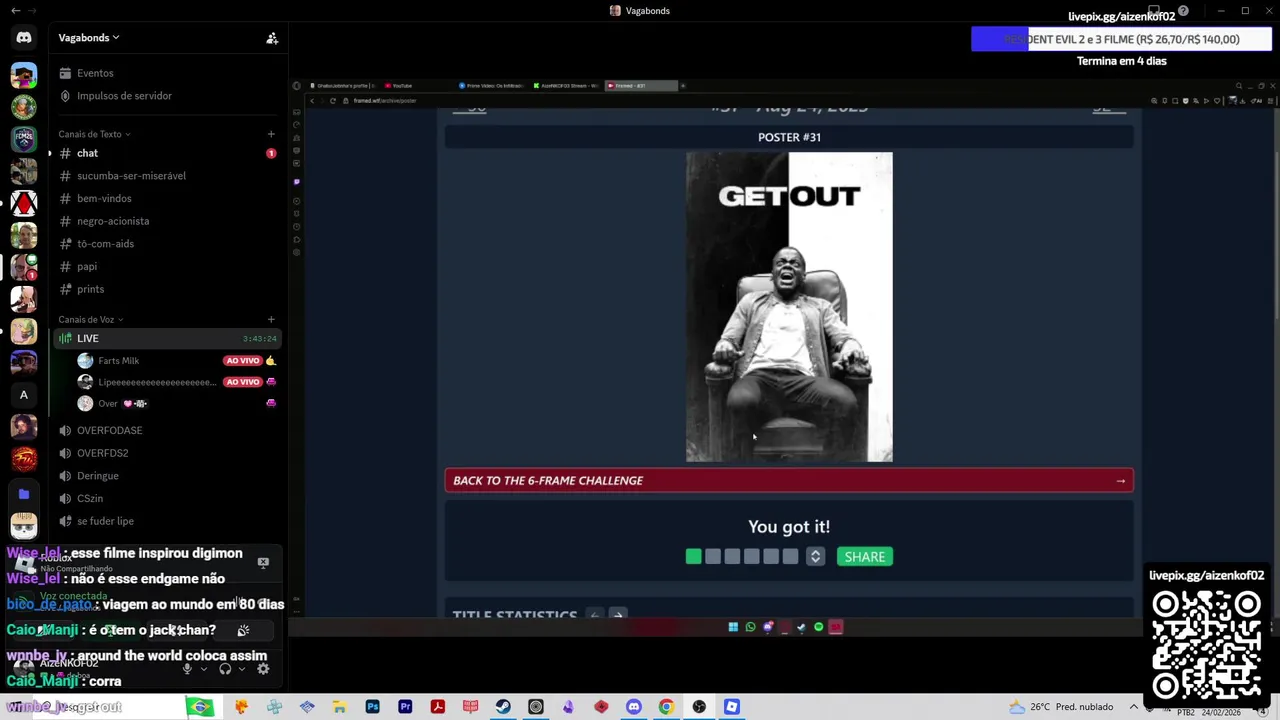Open Adobe Acrobat from the taskbar

(x=438, y=707)
